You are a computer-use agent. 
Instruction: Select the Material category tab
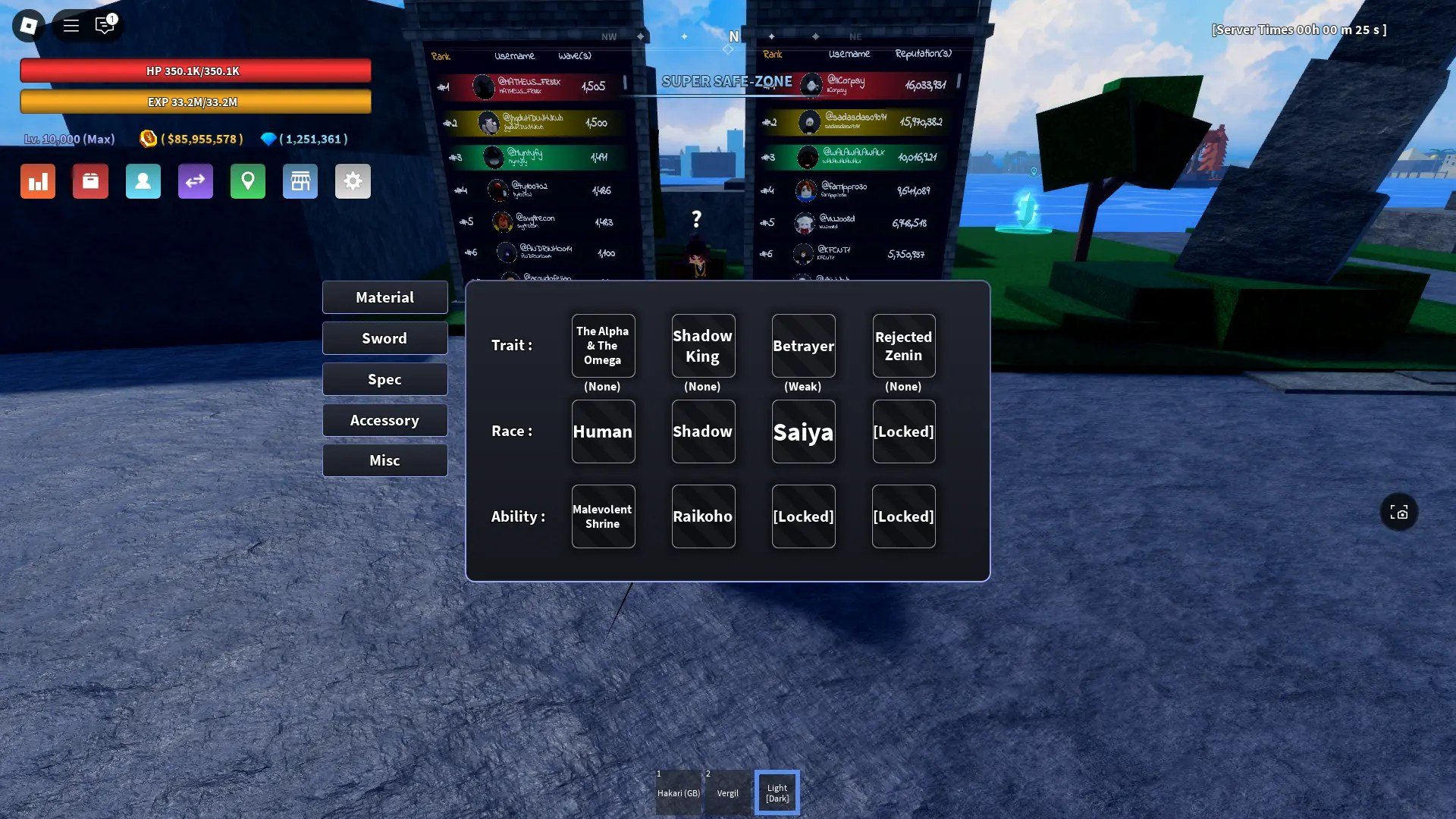tap(384, 297)
